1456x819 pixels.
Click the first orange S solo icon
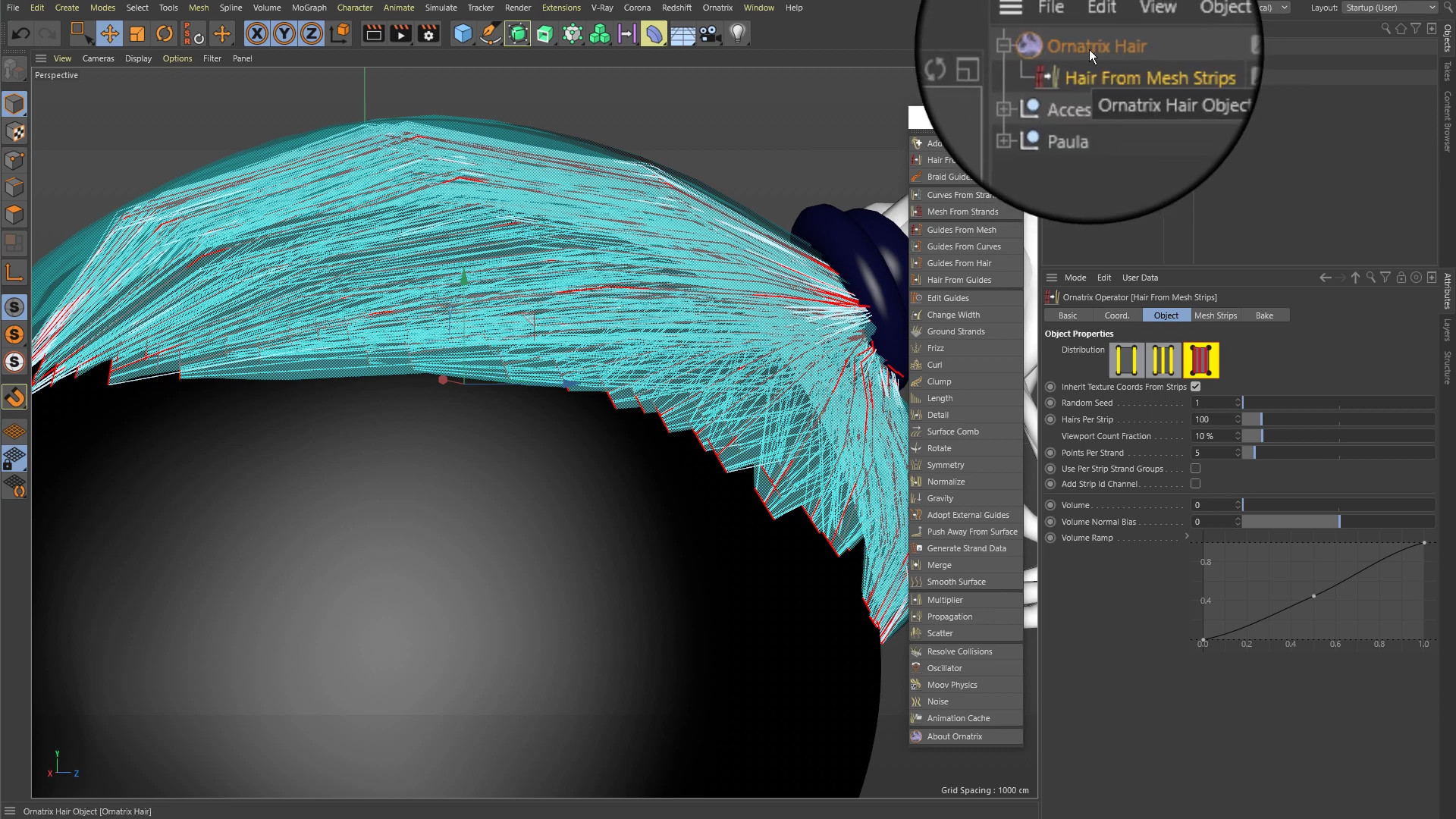pyautogui.click(x=14, y=334)
